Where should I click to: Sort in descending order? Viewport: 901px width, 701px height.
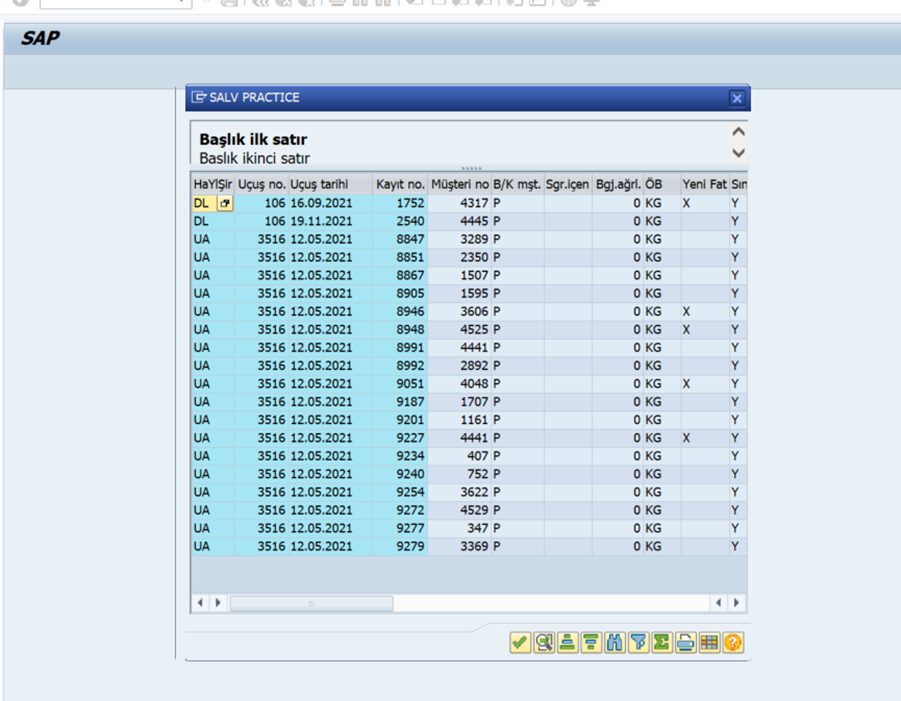tap(590, 642)
